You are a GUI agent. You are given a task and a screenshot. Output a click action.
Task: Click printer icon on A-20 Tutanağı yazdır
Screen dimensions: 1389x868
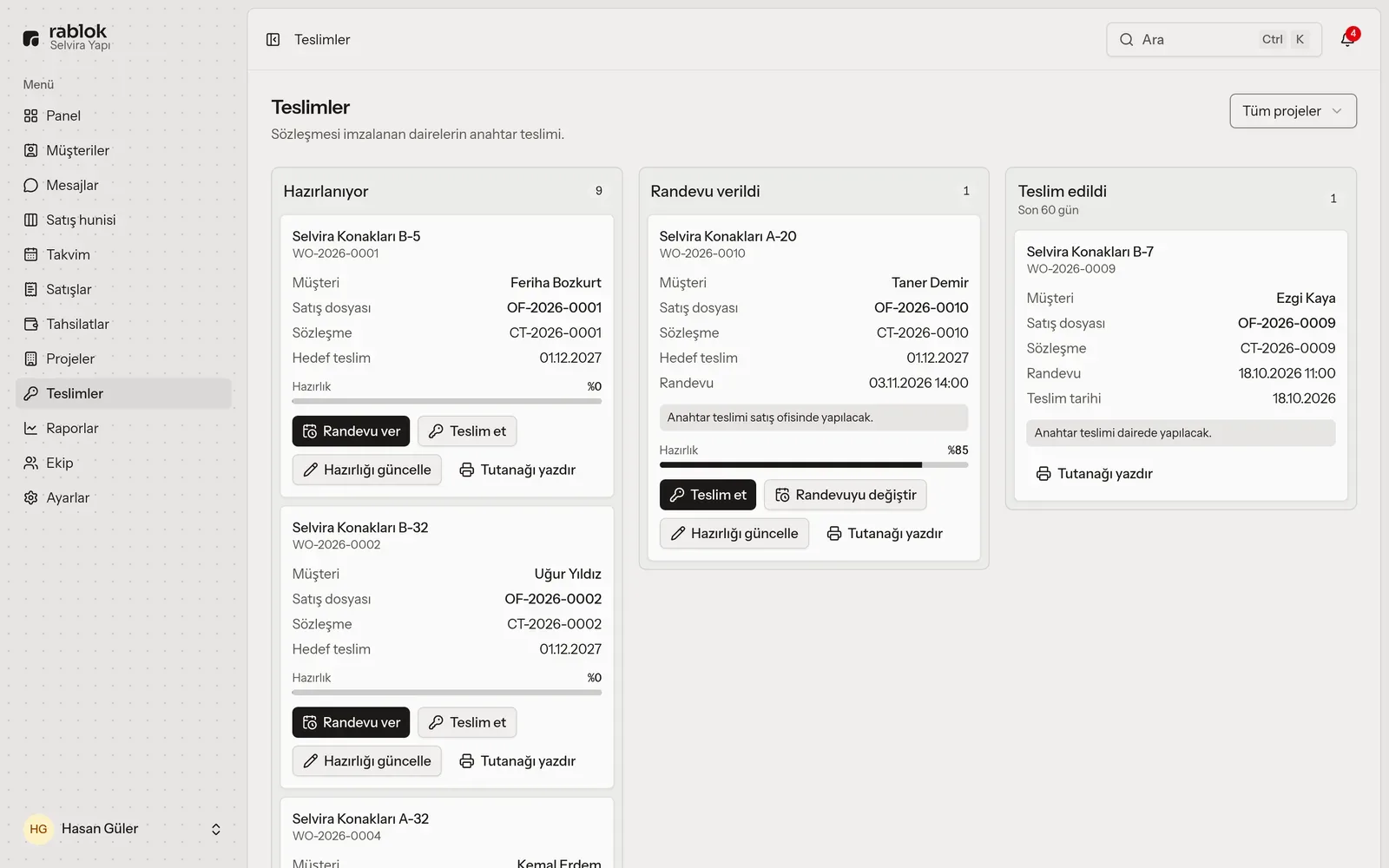[833, 534]
